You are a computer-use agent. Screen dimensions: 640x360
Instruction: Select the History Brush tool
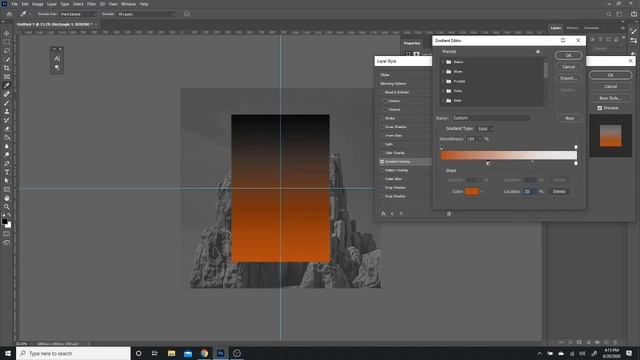[x=7, y=120]
